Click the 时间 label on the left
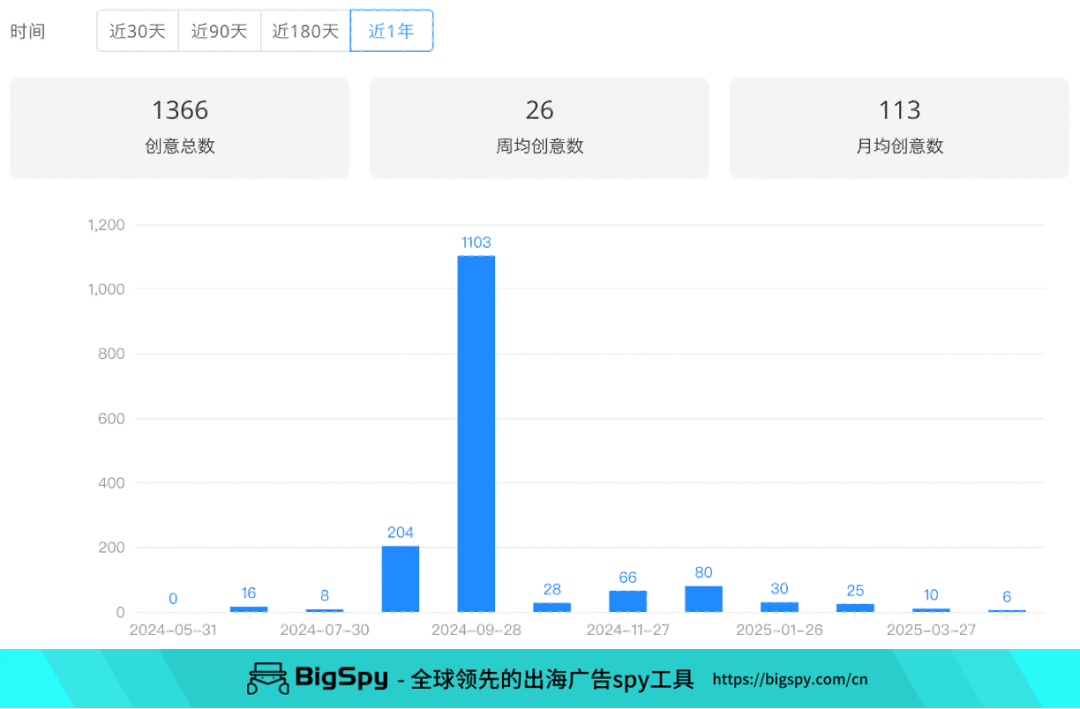 [x=31, y=31]
